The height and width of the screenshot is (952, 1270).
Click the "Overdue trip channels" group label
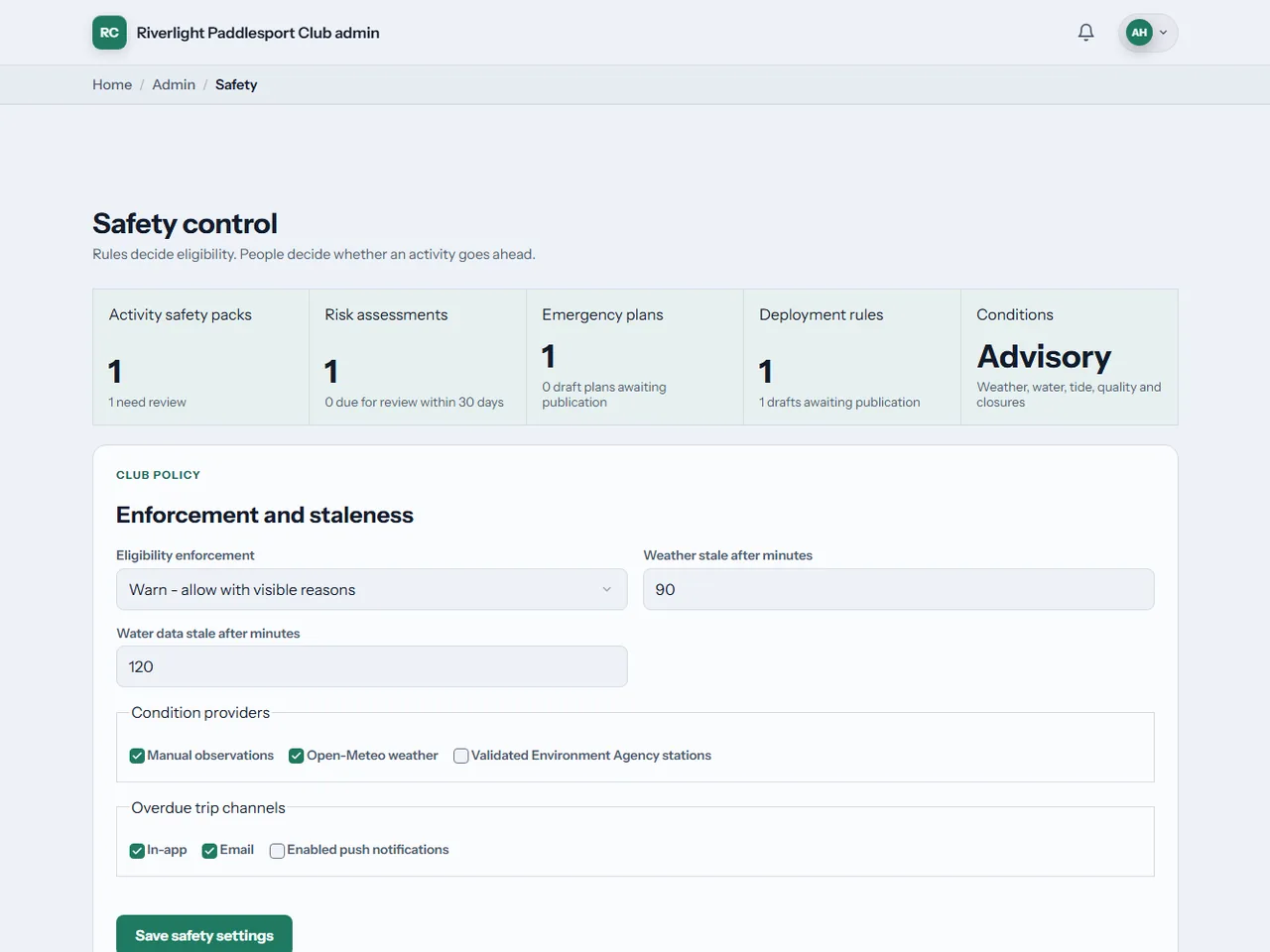coord(208,808)
